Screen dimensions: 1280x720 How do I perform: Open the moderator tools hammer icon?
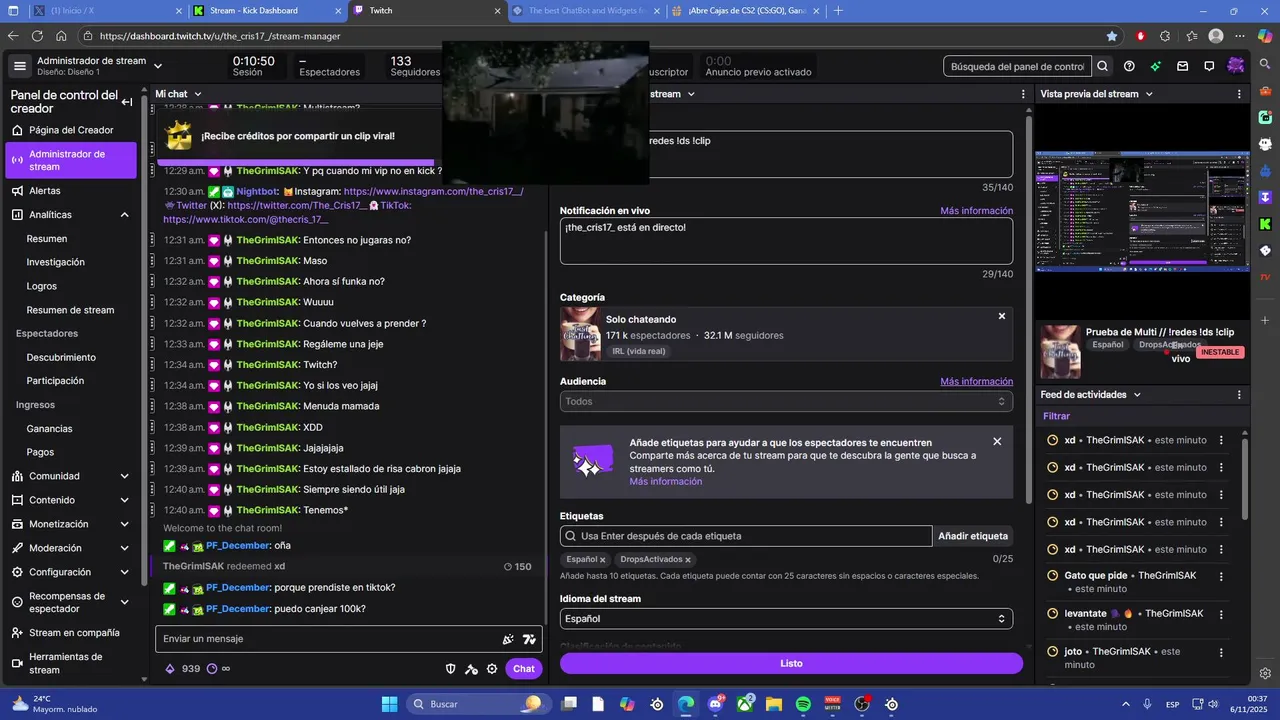[x=471, y=669]
